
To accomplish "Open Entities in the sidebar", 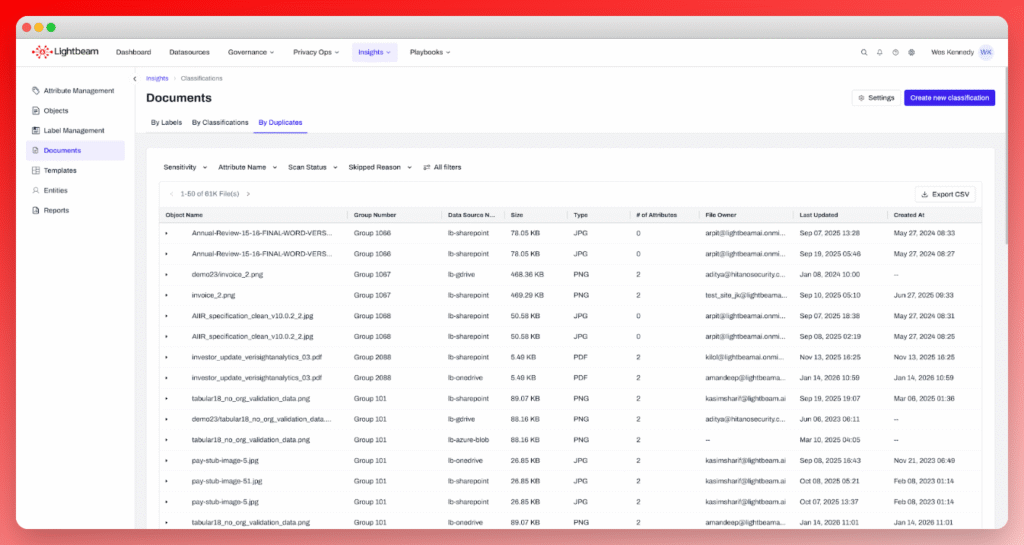I will (57, 190).
